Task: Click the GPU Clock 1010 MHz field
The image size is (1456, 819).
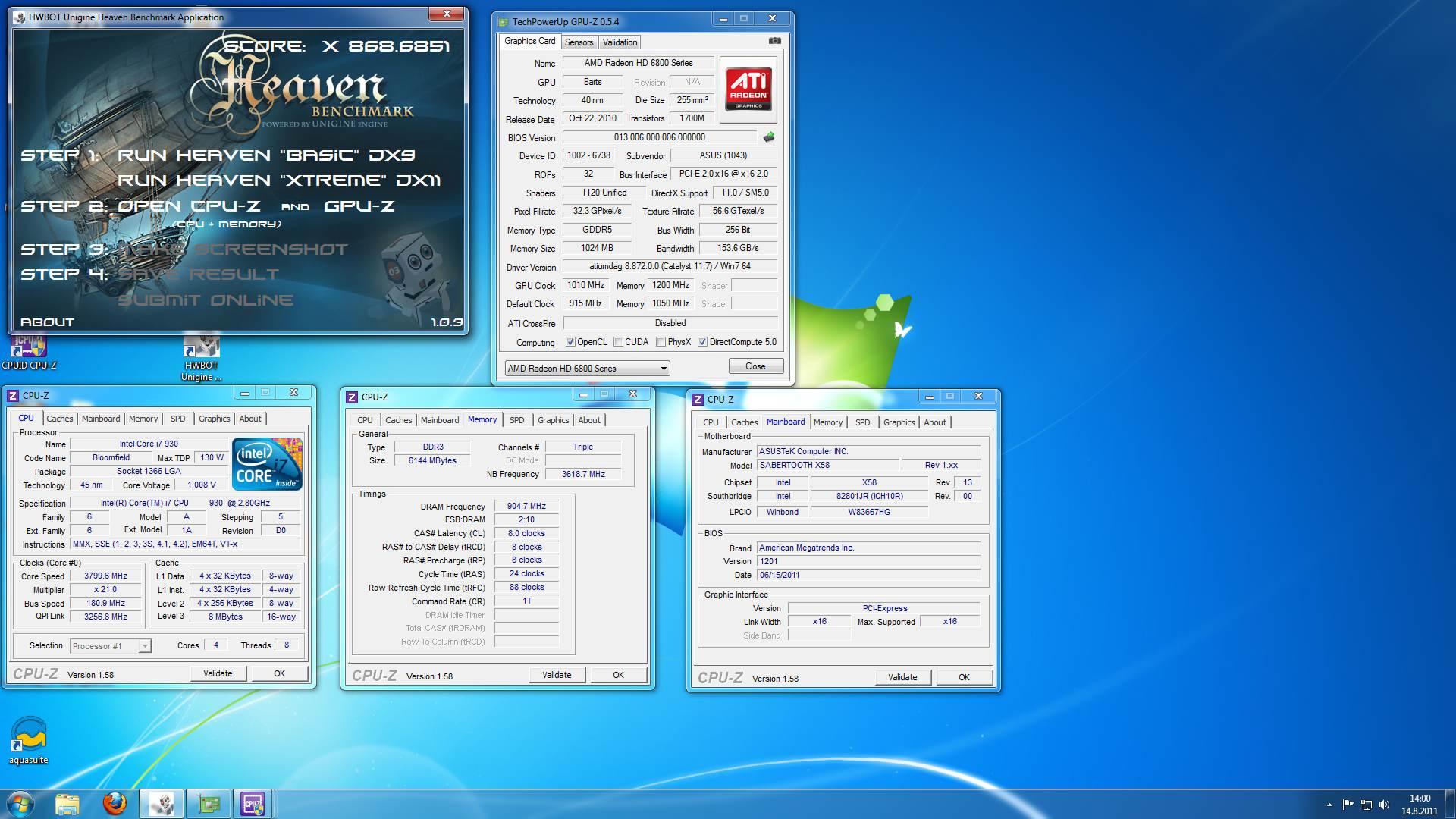Action: pyautogui.click(x=585, y=286)
